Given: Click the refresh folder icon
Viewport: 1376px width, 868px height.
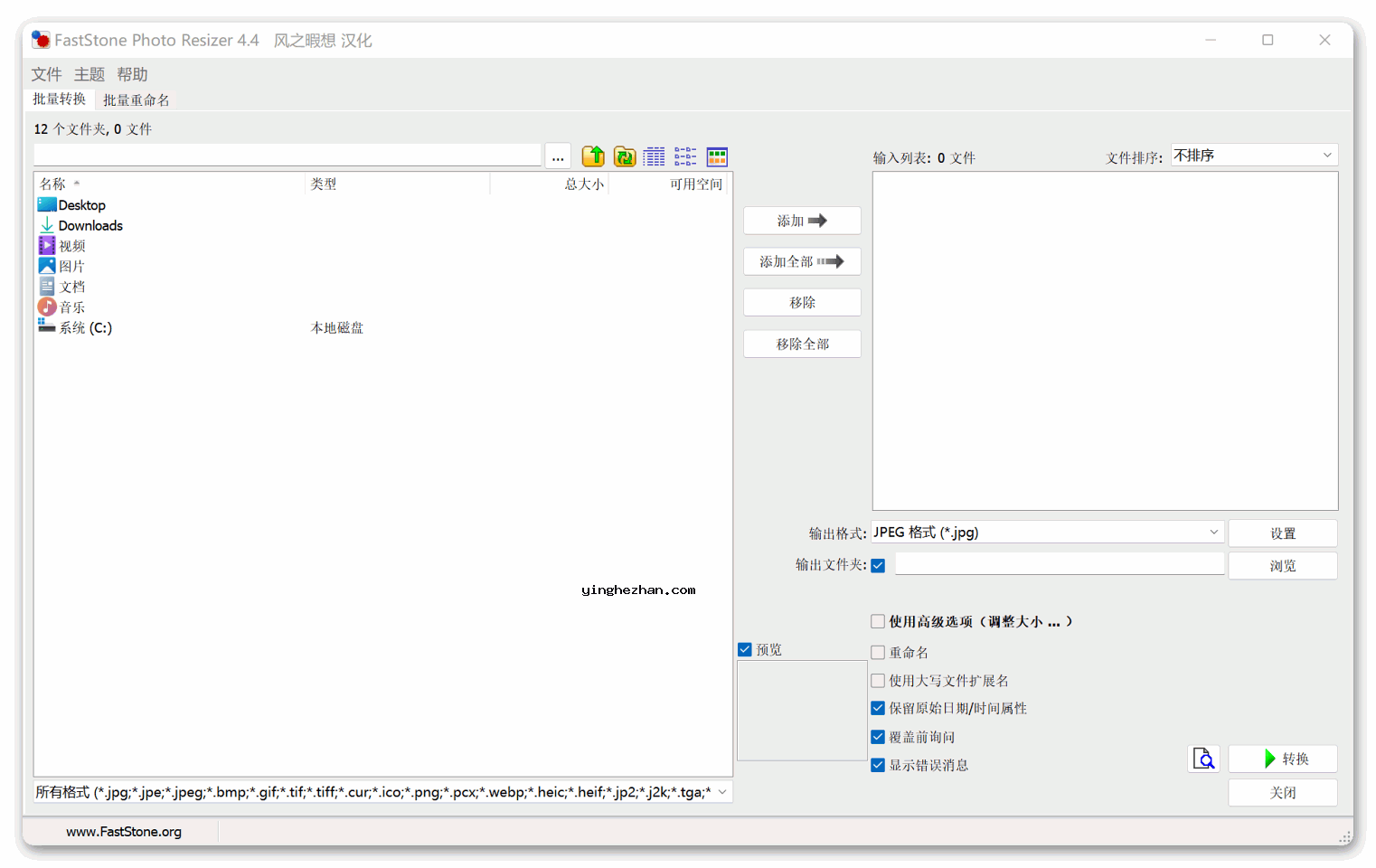Looking at the screenshot, I should coord(625,156).
